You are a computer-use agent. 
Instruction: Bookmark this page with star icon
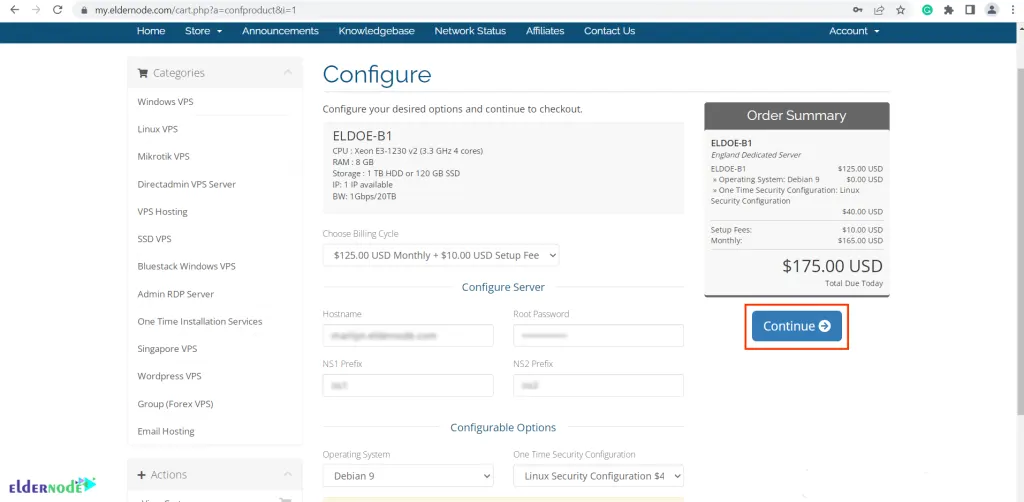click(x=901, y=10)
